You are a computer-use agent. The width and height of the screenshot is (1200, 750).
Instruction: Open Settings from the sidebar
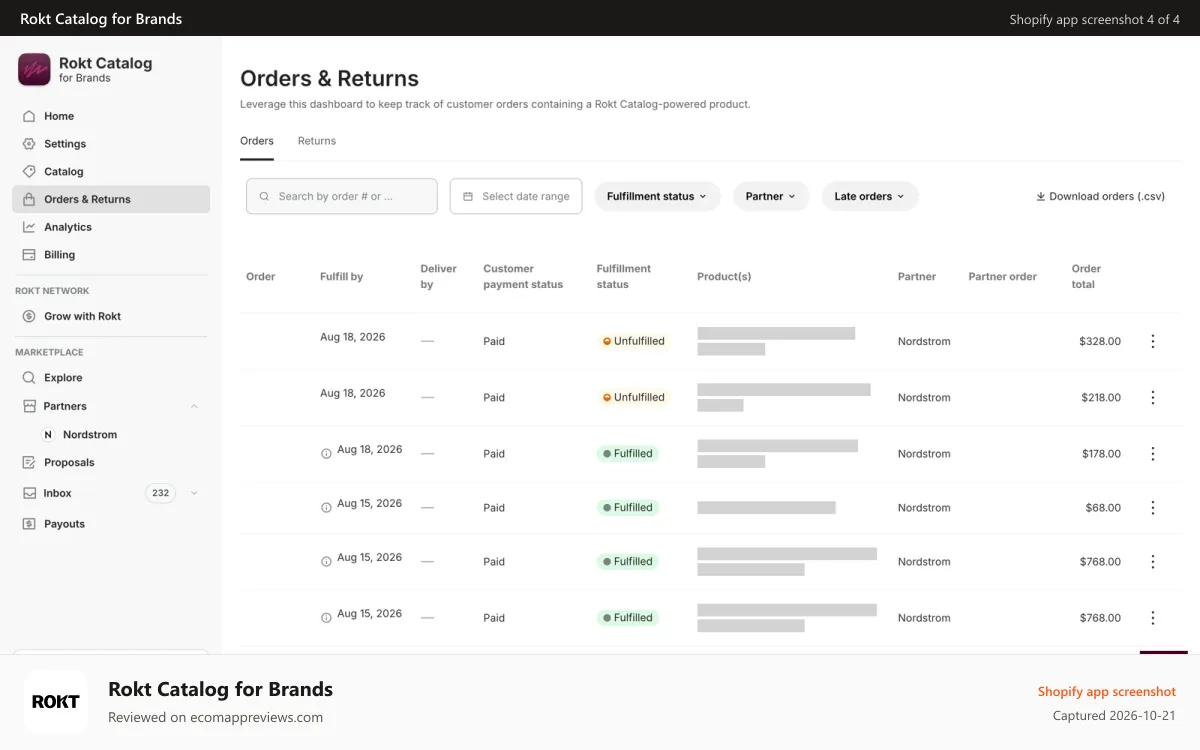click(x=111, y=144)
